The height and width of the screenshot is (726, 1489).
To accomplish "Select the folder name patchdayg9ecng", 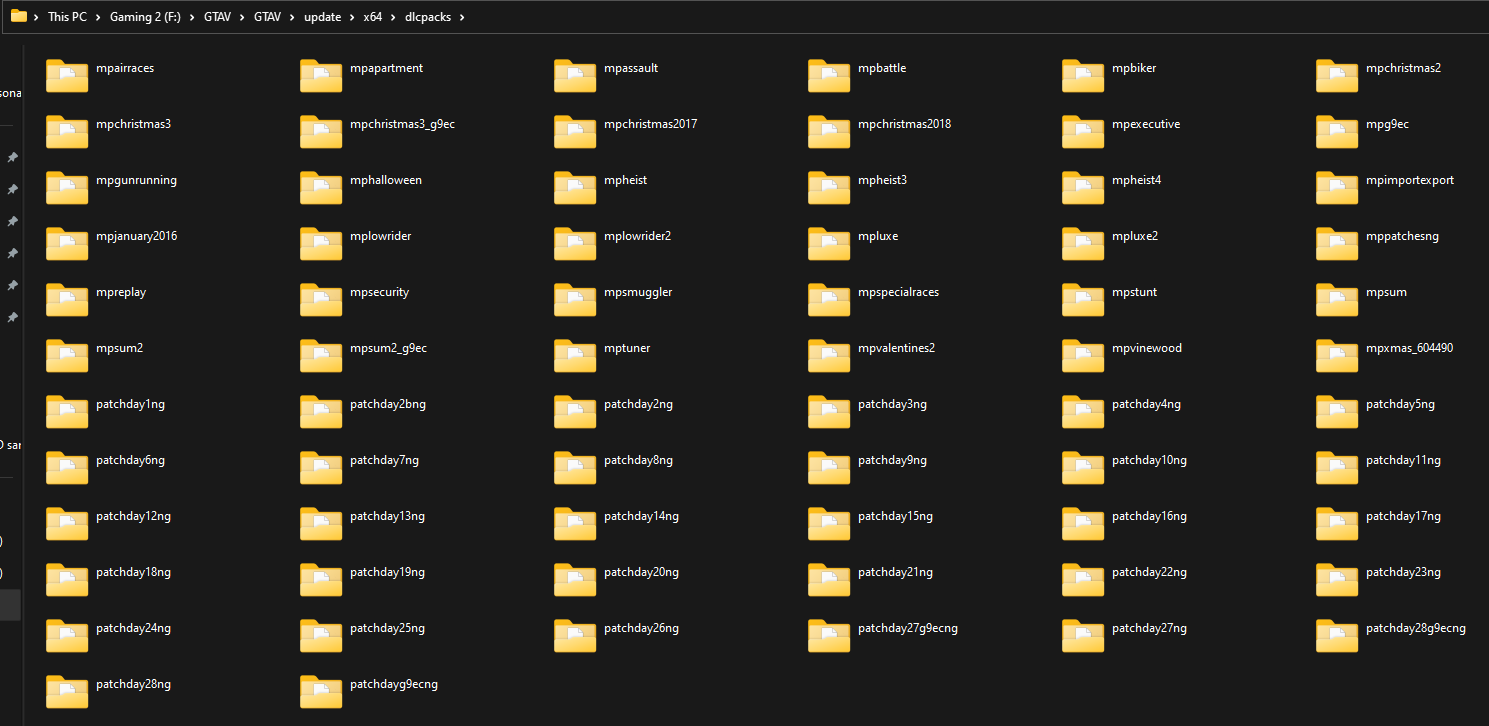I will 394,684.
